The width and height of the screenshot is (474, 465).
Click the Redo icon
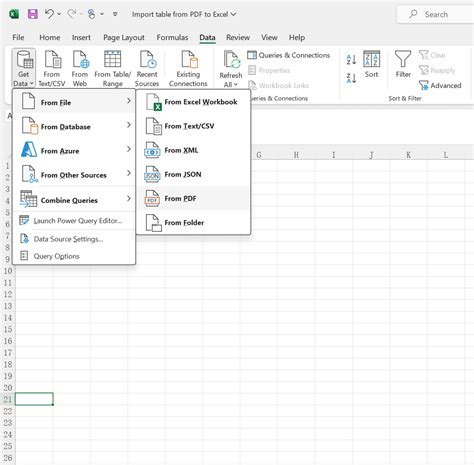click(72, 14)
